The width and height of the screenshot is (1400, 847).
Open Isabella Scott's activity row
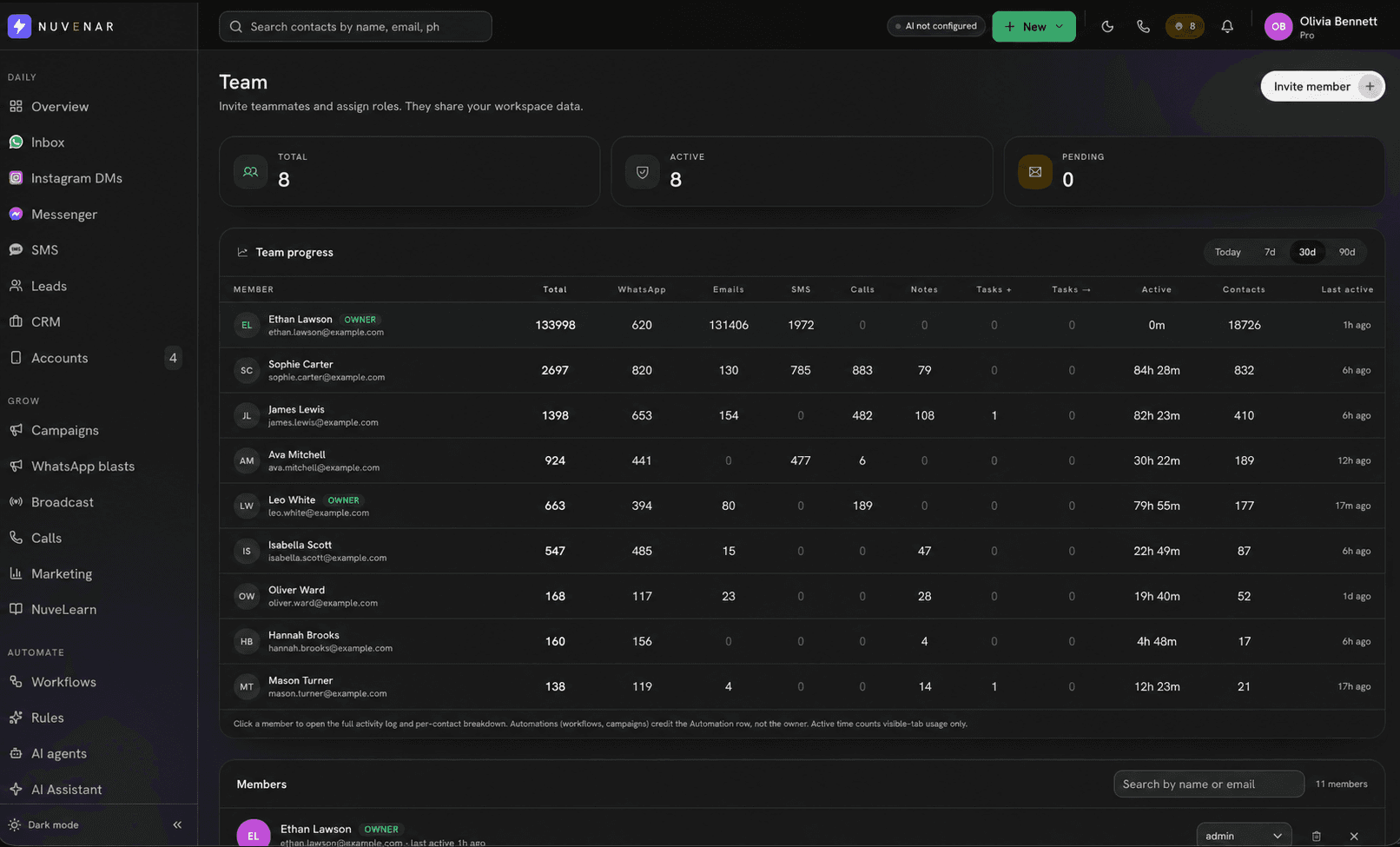802,551
